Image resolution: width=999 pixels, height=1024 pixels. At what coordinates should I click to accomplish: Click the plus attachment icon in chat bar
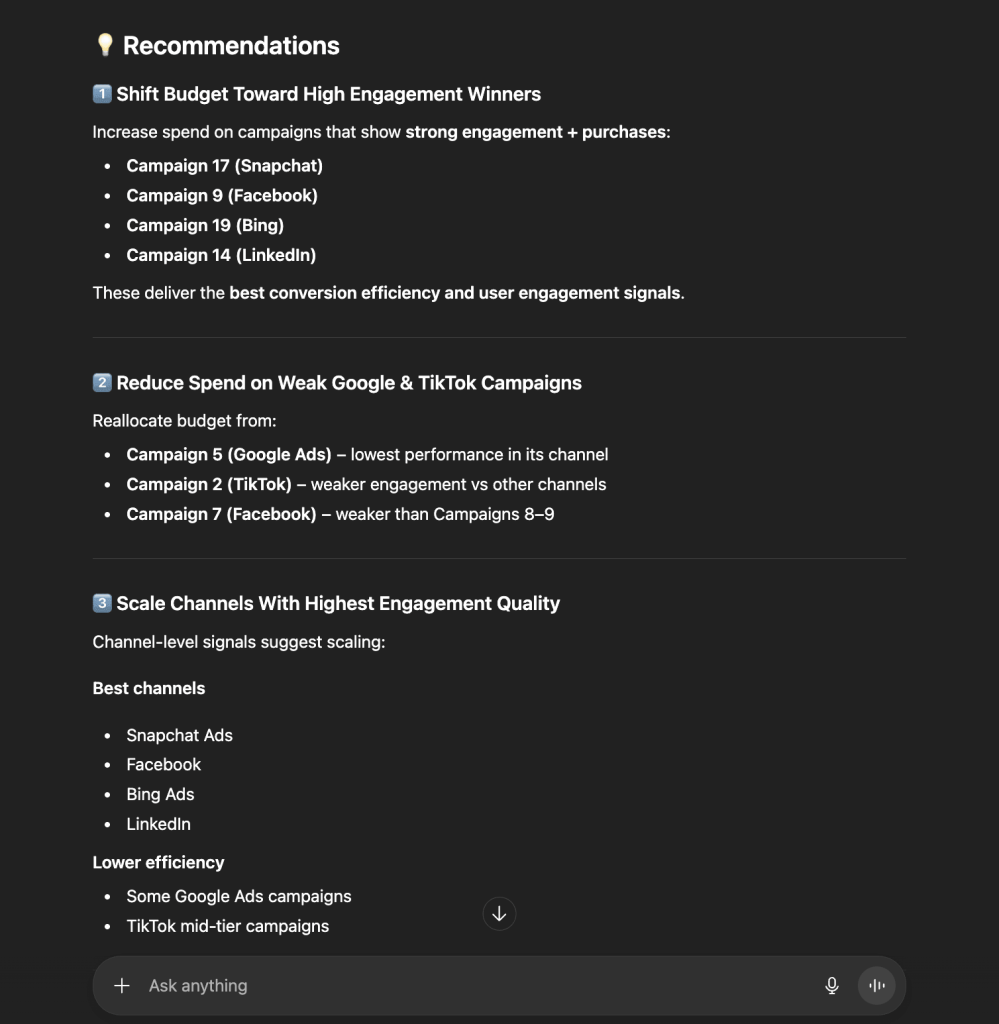pos(121,985)
